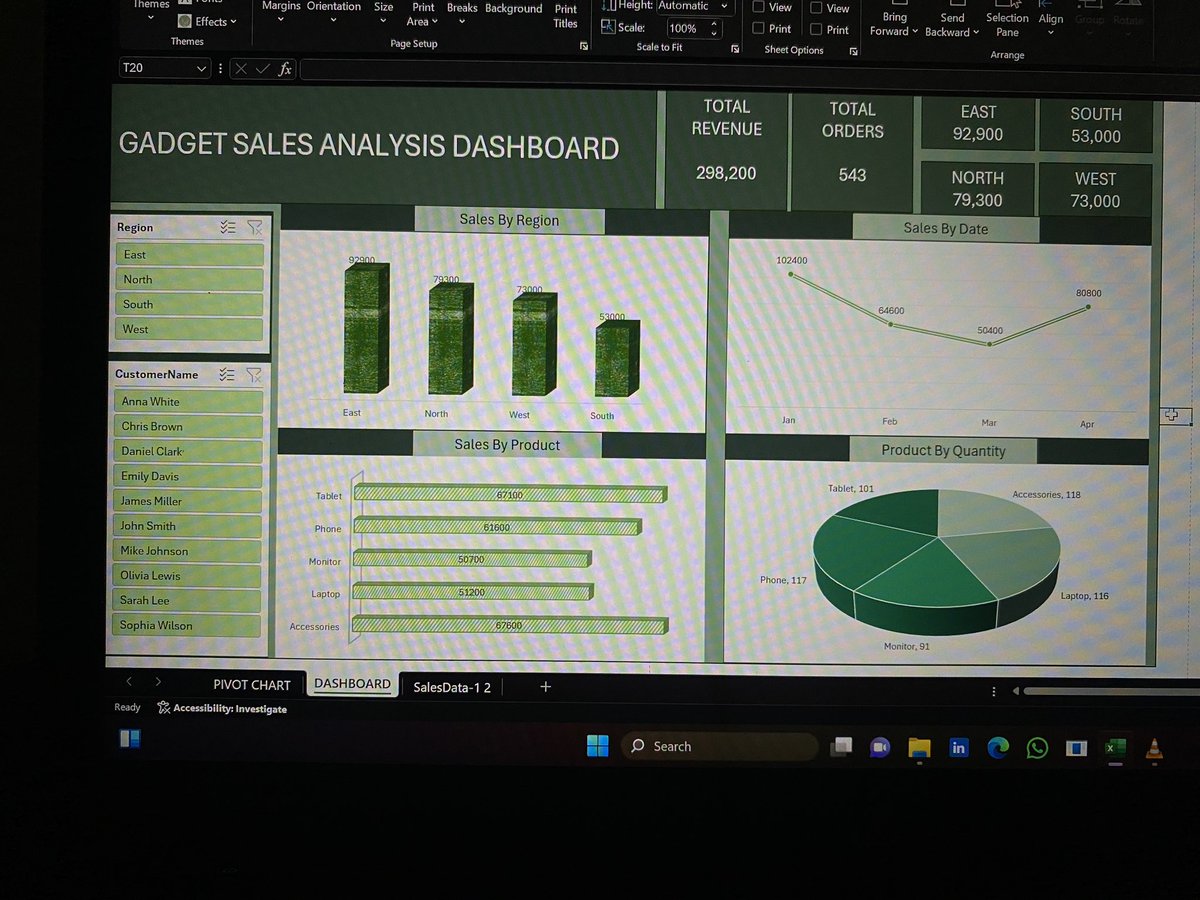1200x900 pixels.
Task: Open Microsoft Edge from the taskbar
Action: (998, 747)
